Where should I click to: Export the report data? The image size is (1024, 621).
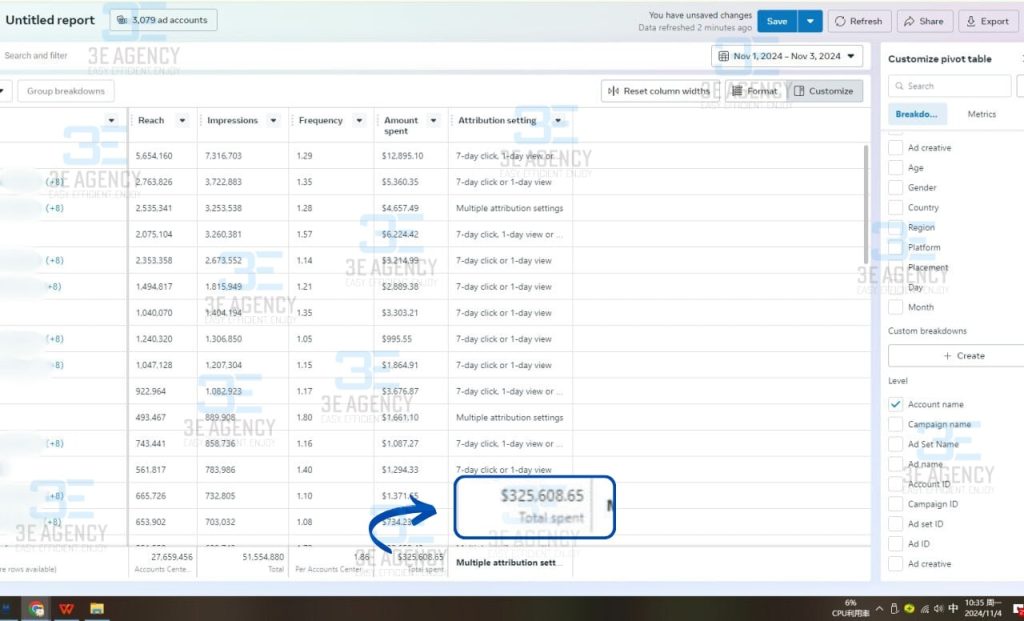coord(970,21)
